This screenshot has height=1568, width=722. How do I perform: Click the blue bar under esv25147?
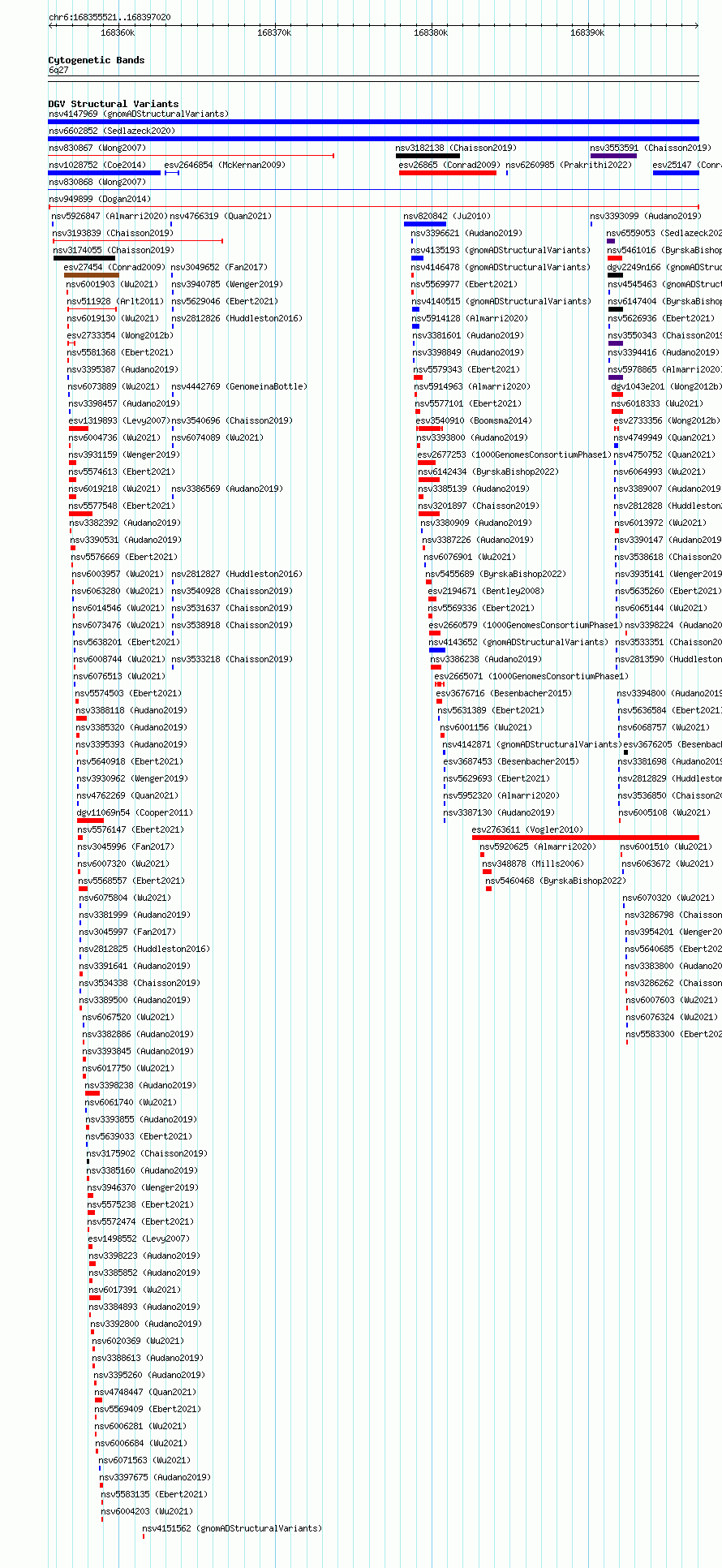click(676, 173)
